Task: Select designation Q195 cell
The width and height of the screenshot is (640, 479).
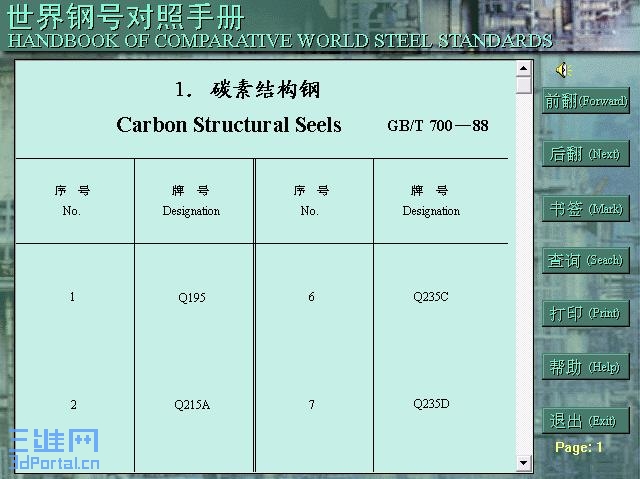Action: pyautogui.click(x=192, y=297)
